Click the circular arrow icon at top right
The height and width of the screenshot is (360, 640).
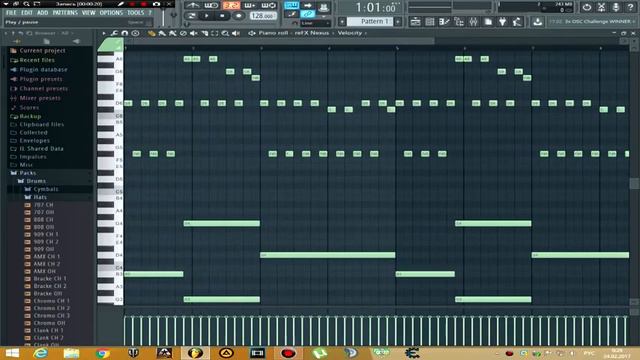[587, 7]
